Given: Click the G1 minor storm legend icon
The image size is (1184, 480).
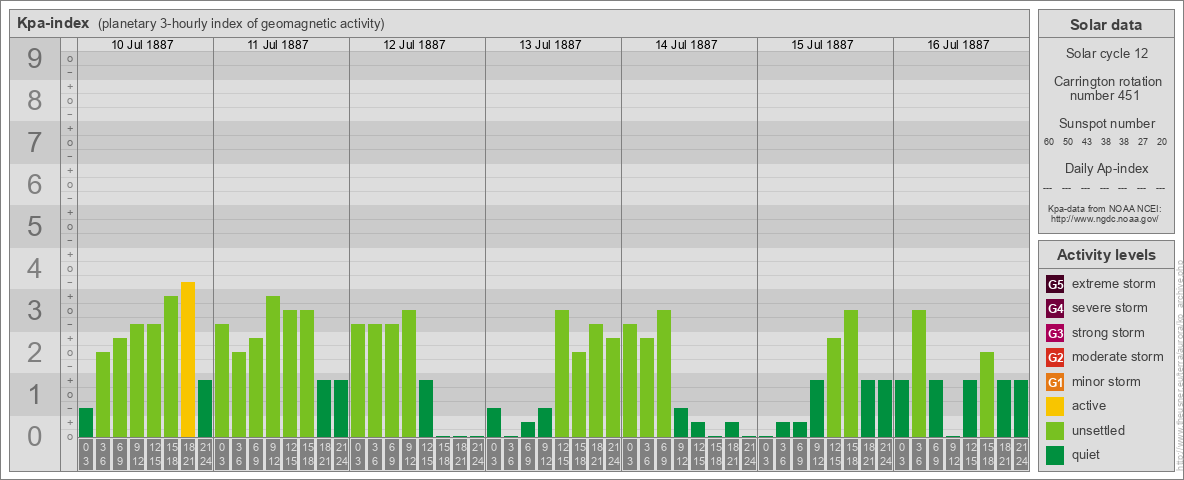Looking at the screenshot, I should (x=1056, y=381).
